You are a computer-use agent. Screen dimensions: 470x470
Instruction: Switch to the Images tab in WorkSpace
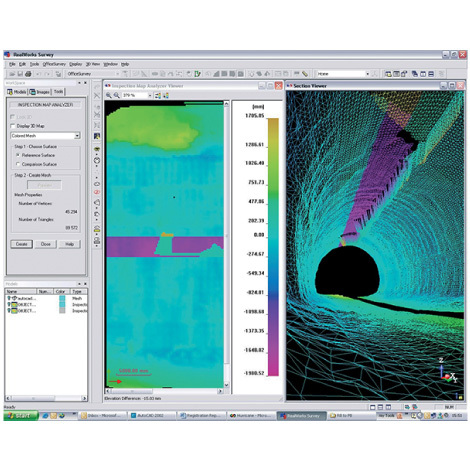(39, 92)
